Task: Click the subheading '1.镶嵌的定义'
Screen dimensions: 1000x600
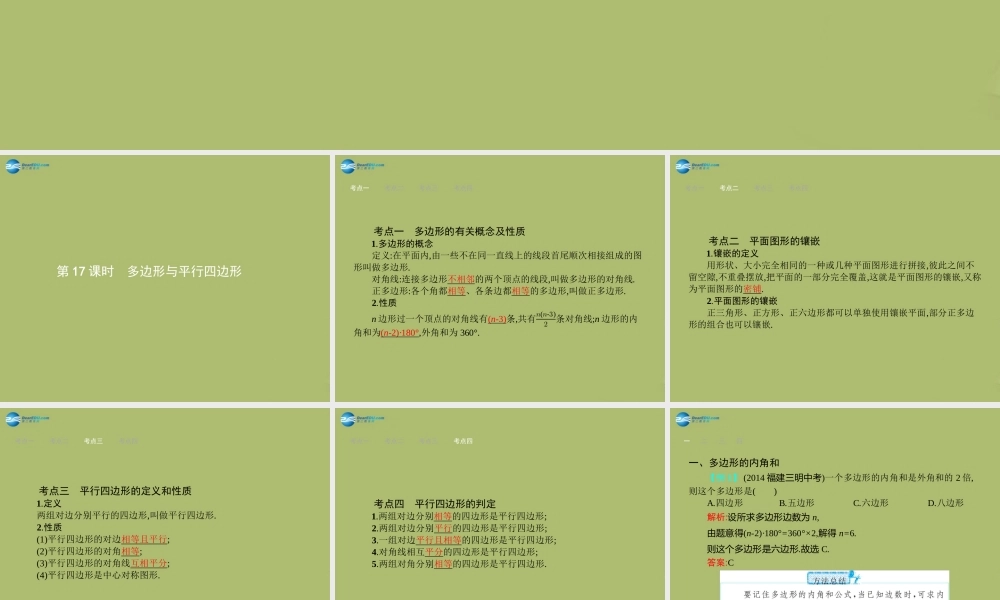Action: (x=732, y=253)
